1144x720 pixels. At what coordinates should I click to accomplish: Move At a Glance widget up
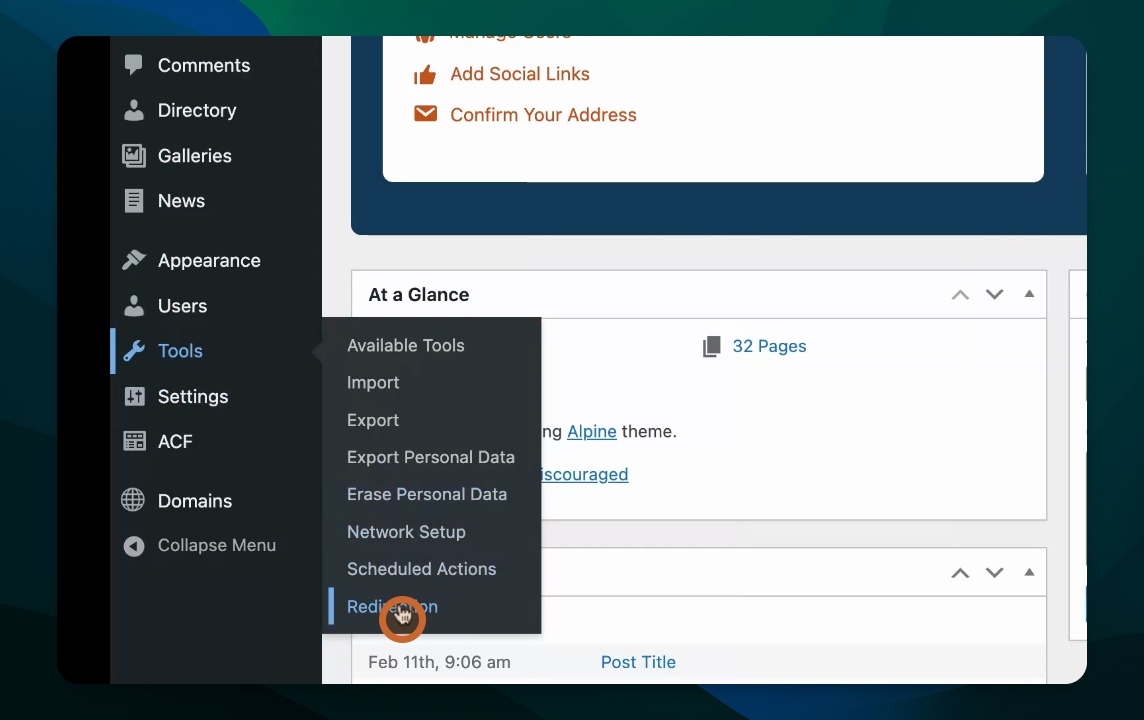[x=960, y=295]
